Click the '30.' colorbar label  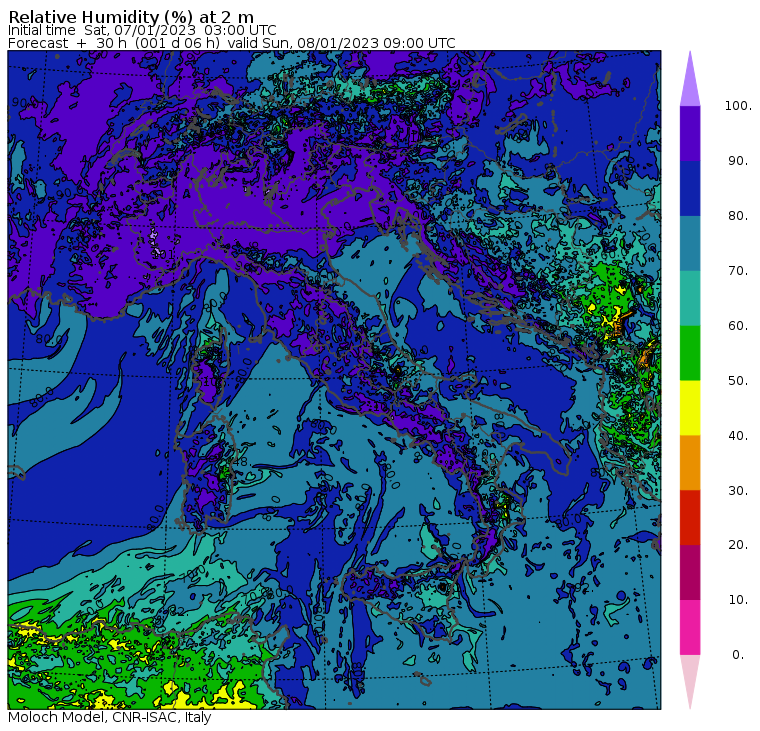click(x=738, y=491)
